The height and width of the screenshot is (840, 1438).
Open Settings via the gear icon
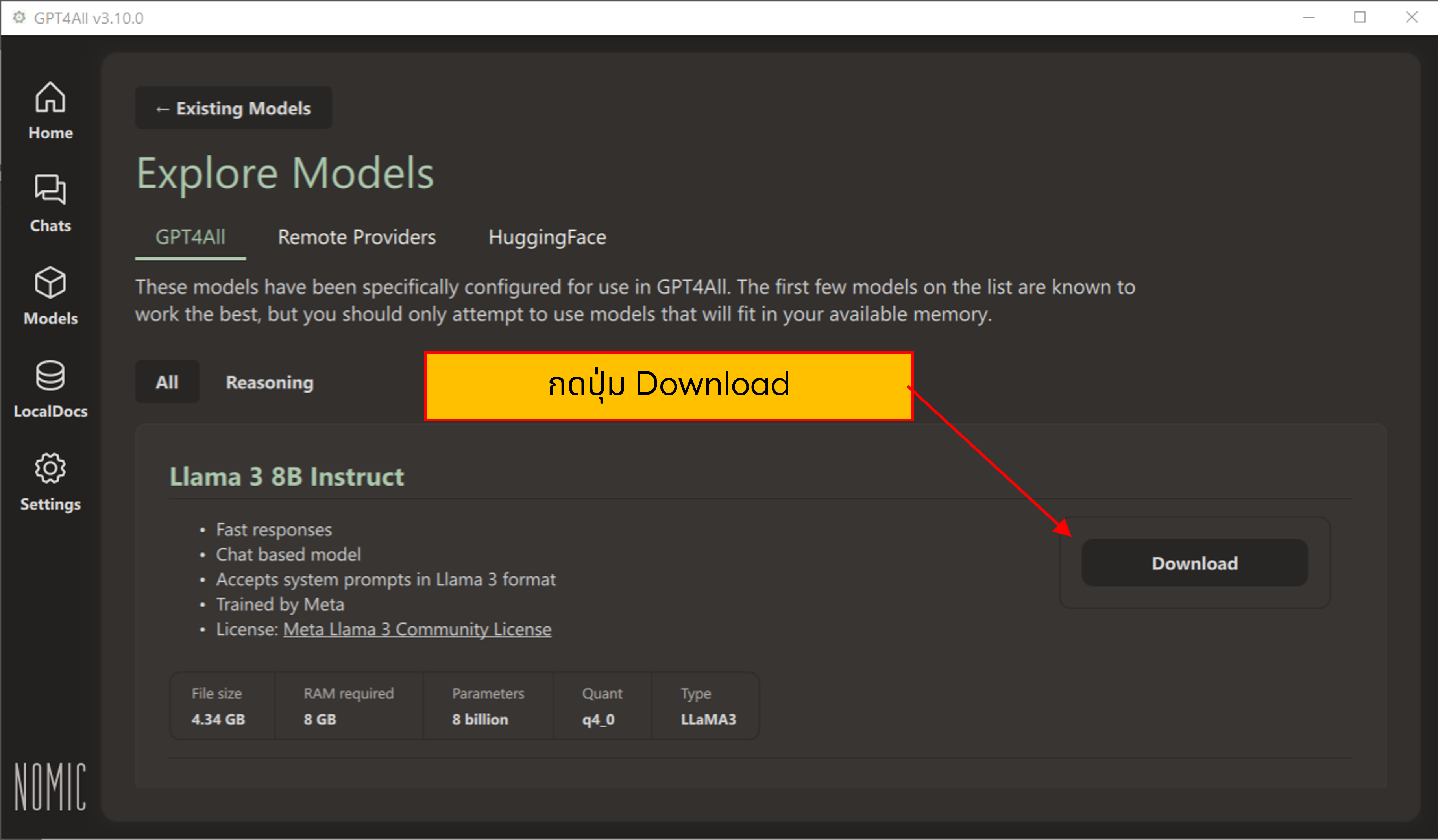[x=50, y=481]
